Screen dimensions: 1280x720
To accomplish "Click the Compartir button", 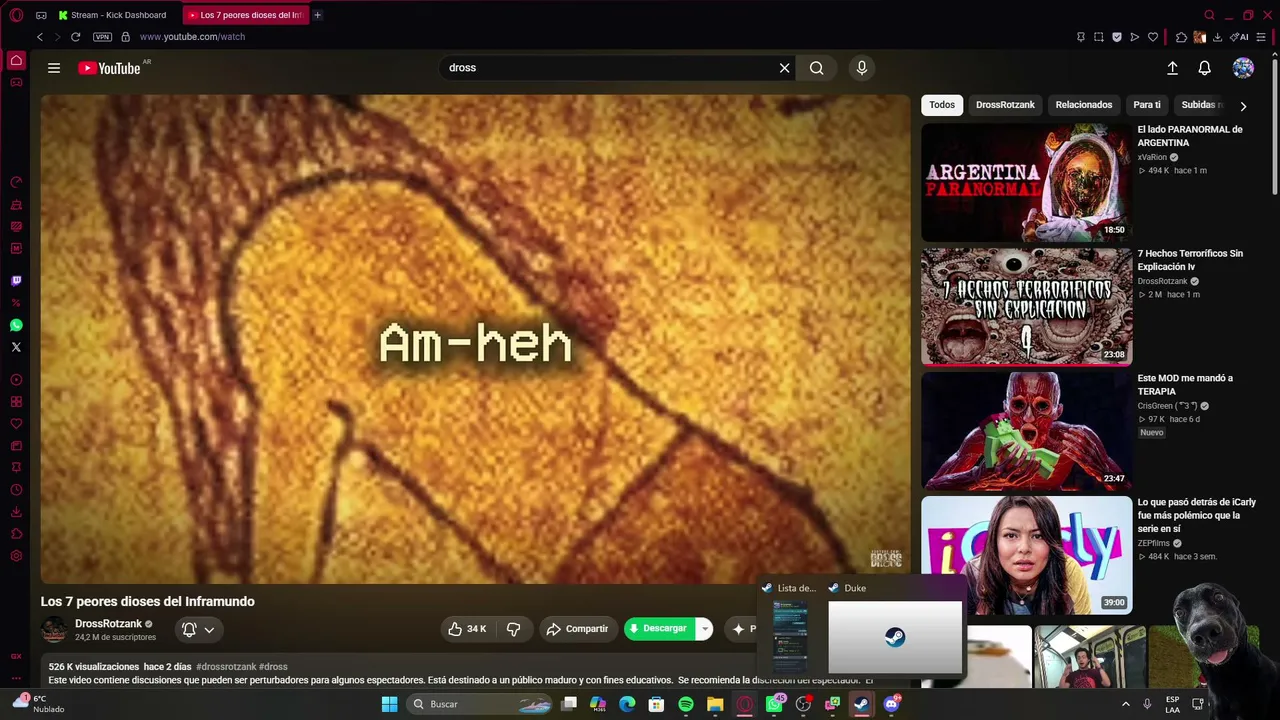I will (577, 629).
